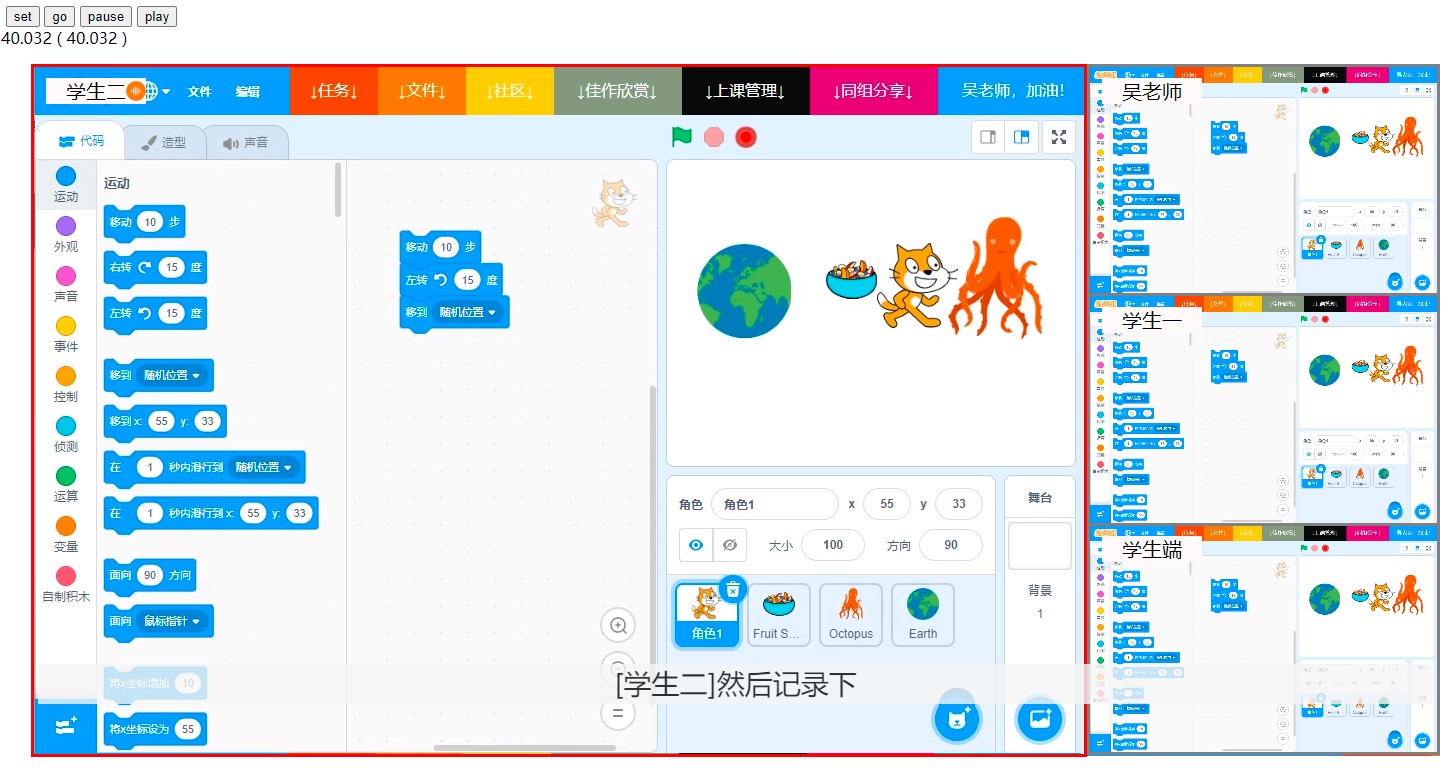This screenshot has height=773, width=1455.
Task: Select the Fruit Salad sprite thumbnail
Action: pos(779,615)
